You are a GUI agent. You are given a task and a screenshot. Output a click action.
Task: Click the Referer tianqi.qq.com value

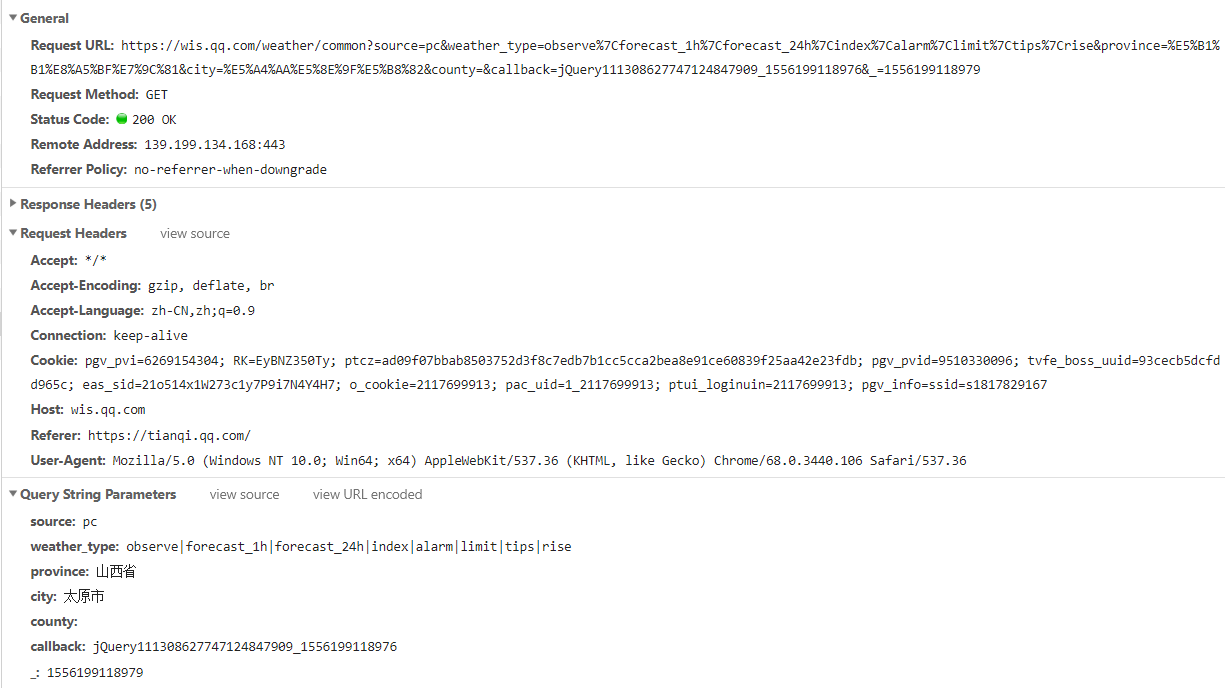tap(169, 436)
